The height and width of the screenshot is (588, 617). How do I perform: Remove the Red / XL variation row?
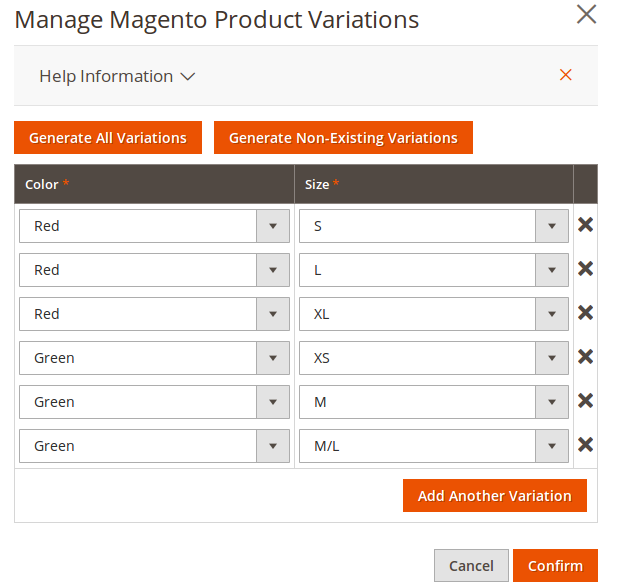pos(585,313)
